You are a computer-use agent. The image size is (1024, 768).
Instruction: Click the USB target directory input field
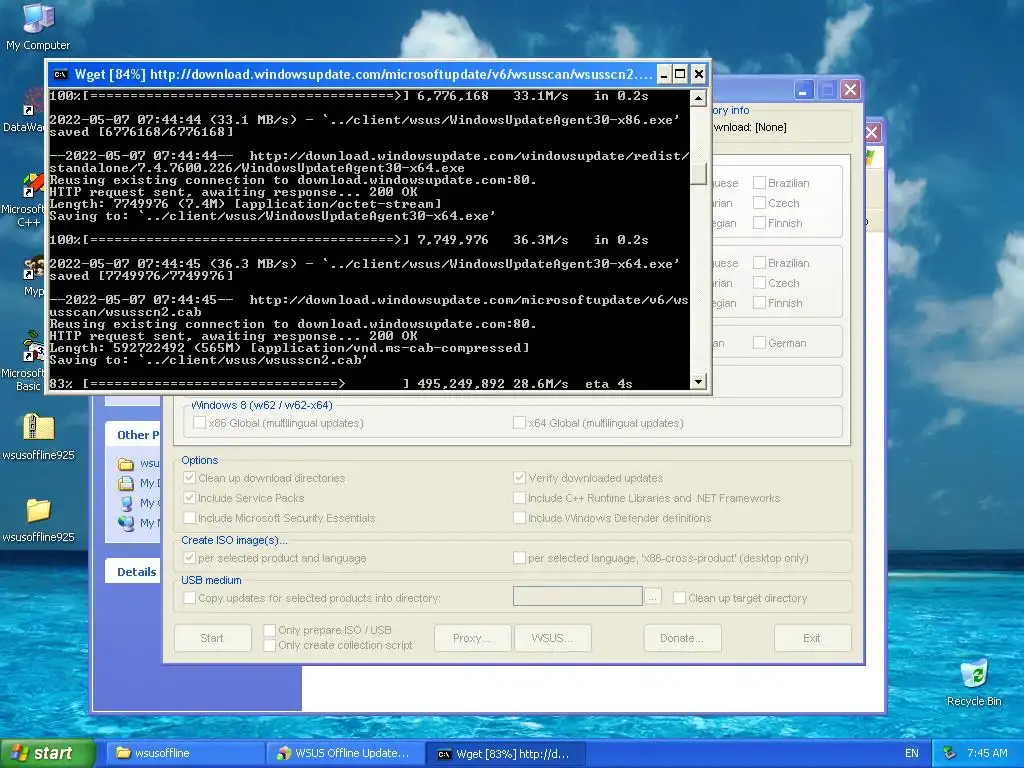[577, 596]
